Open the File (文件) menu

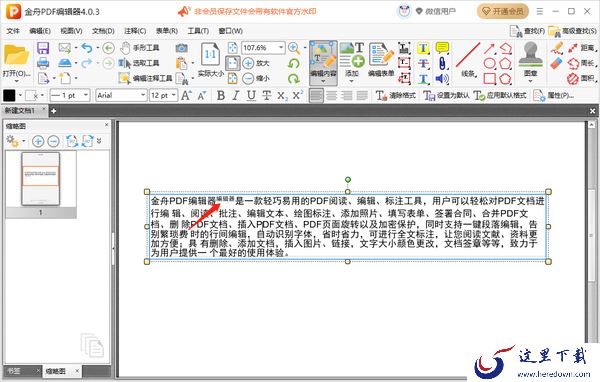tap(13, 31)
